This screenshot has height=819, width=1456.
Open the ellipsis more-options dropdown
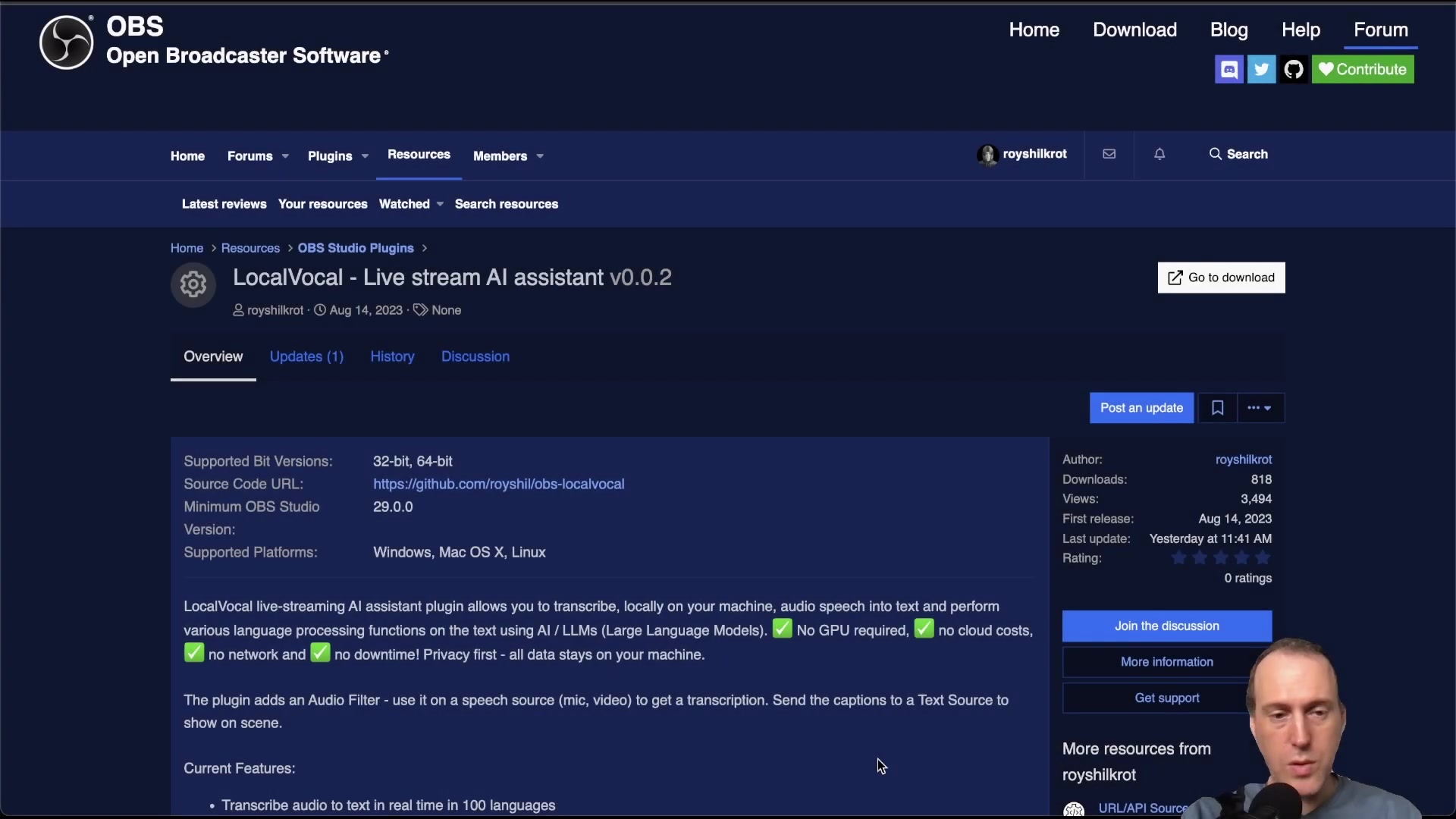coord(1260,408)
